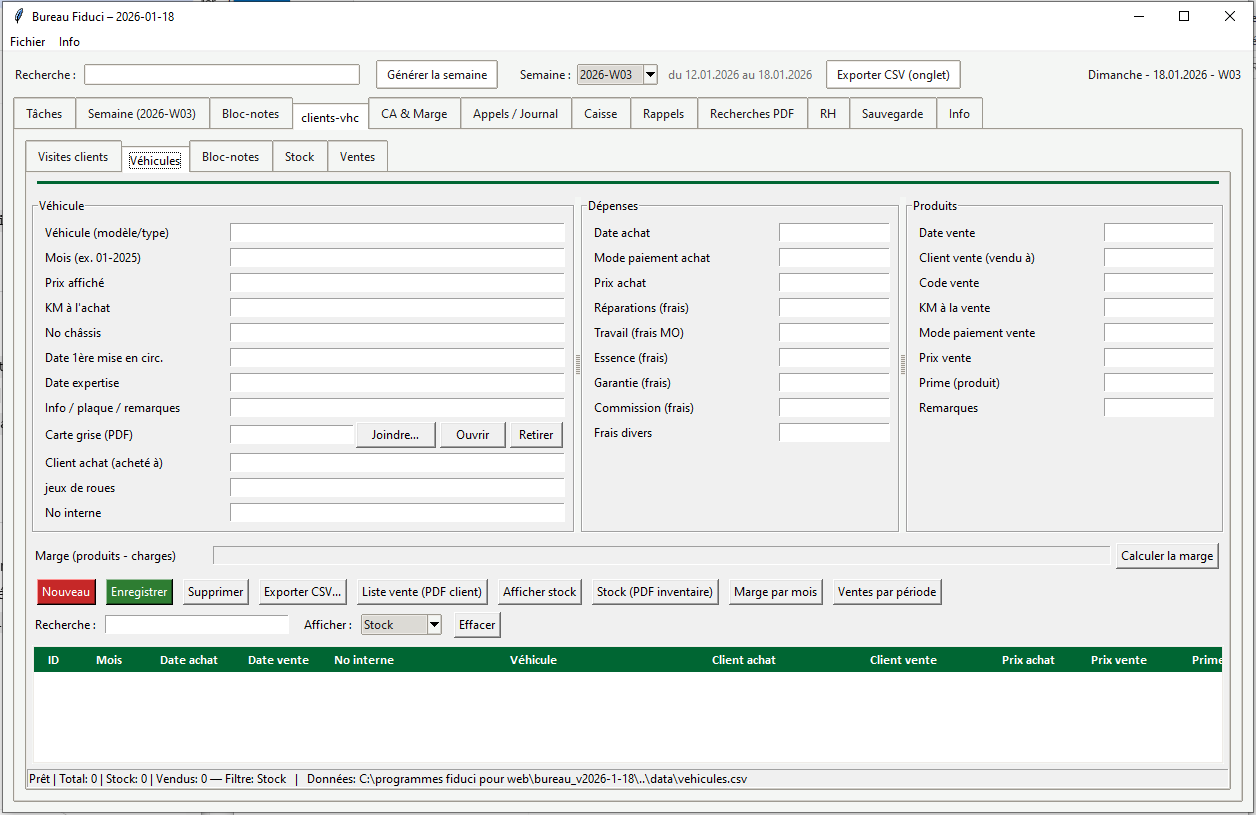Click the Véhicule (modèle/type) input field
This screenshot has width=1256, height=815.
click(x=397, y=233)
